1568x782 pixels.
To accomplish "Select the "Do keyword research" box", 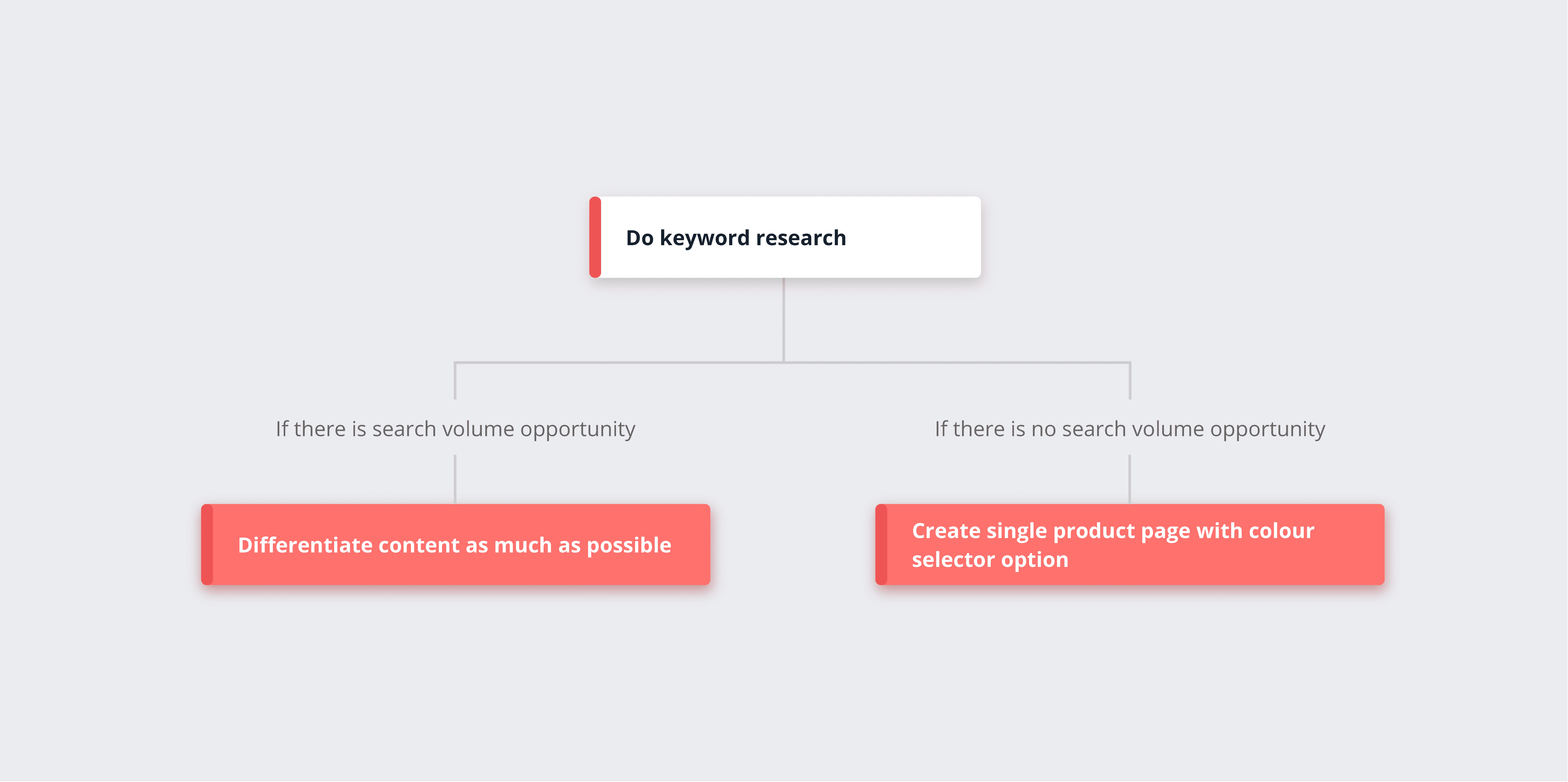I will tap(785, 237).
